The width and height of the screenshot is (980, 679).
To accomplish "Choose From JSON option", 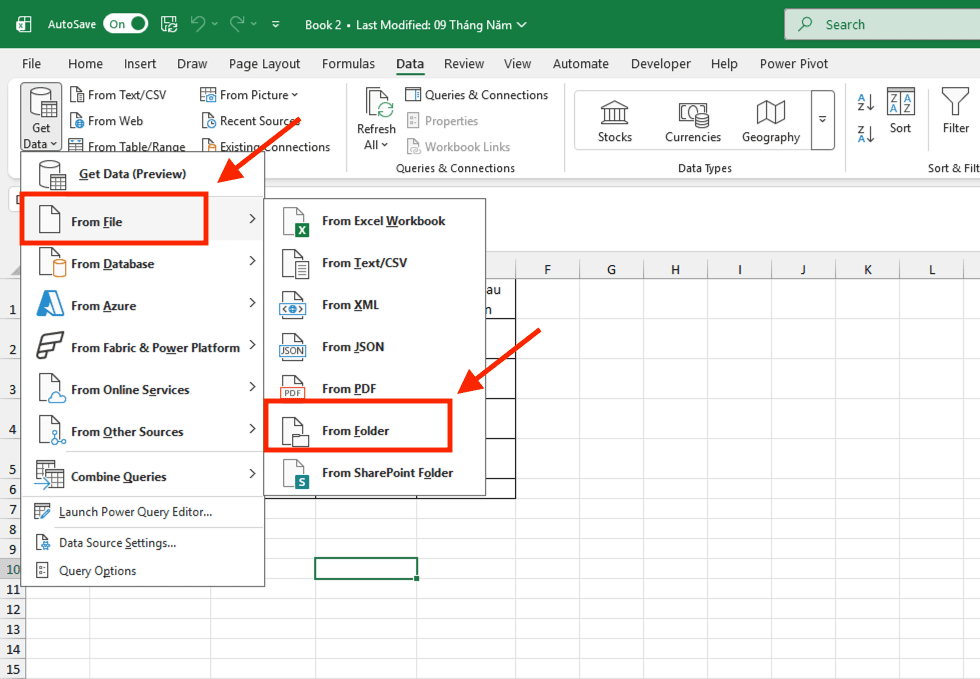I will 374,346.
